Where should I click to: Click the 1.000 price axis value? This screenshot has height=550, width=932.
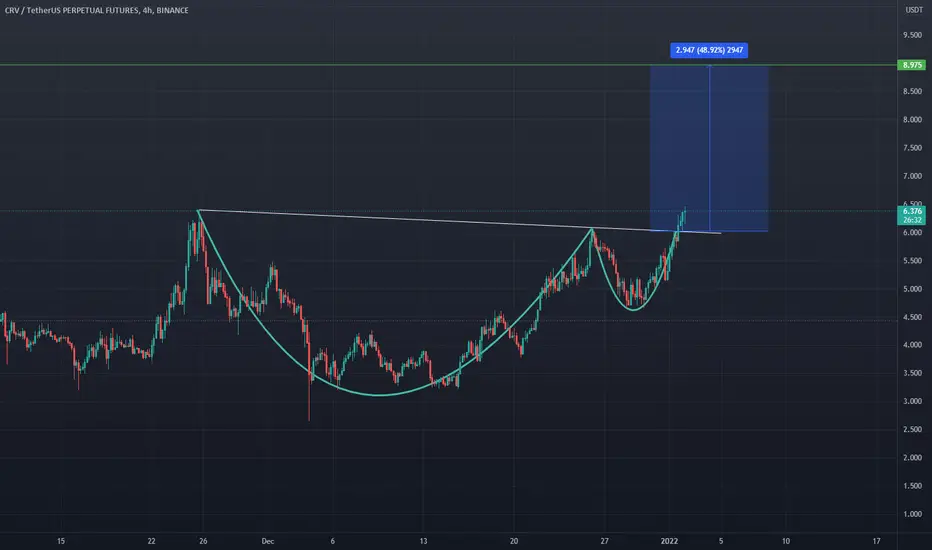912,514
